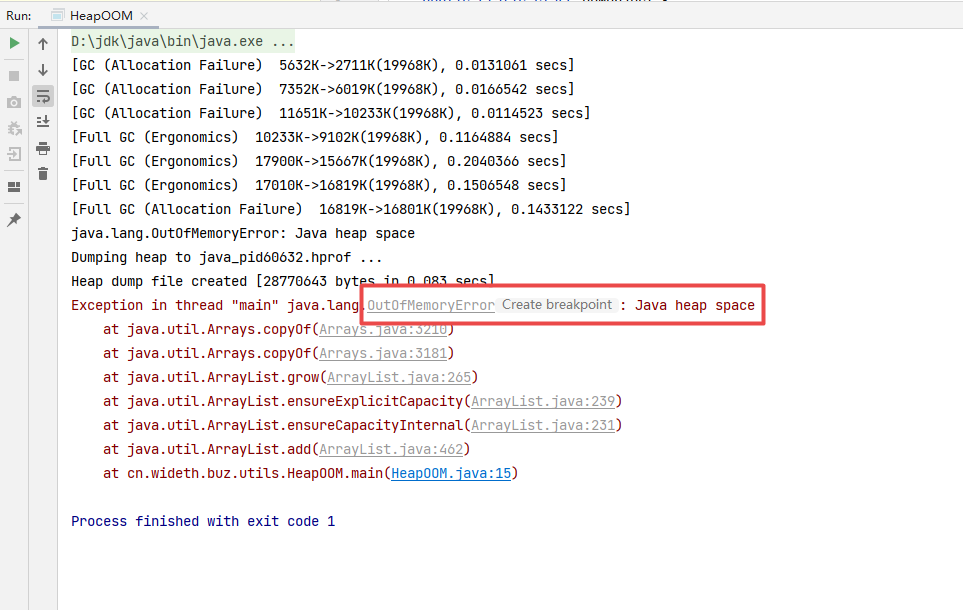The height and width of the screenshot is (610, 963).
Task: Expand the collapsed java.exe command line
Action: (182, 41)
